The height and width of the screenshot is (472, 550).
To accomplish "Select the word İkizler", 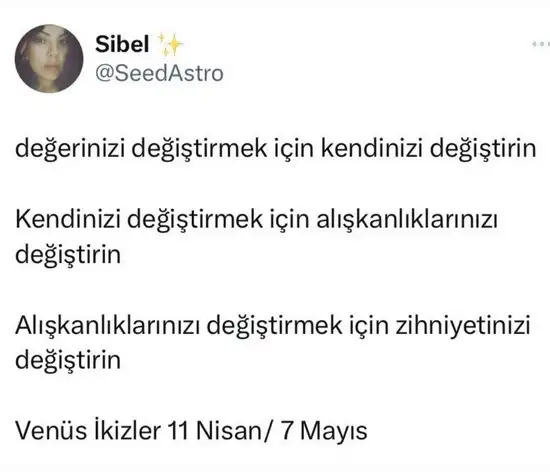I will pos(127,430).
